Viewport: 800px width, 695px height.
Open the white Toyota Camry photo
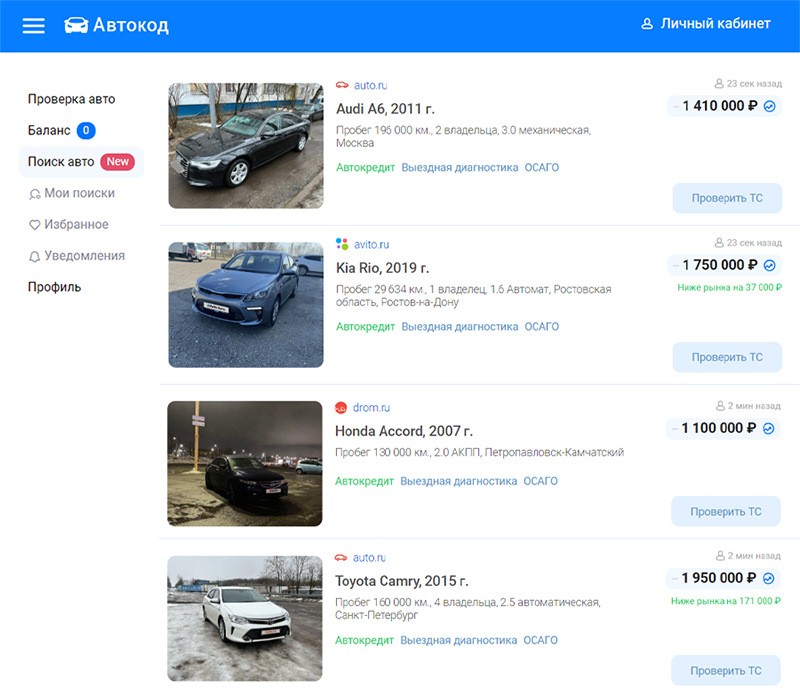point(245,618)
